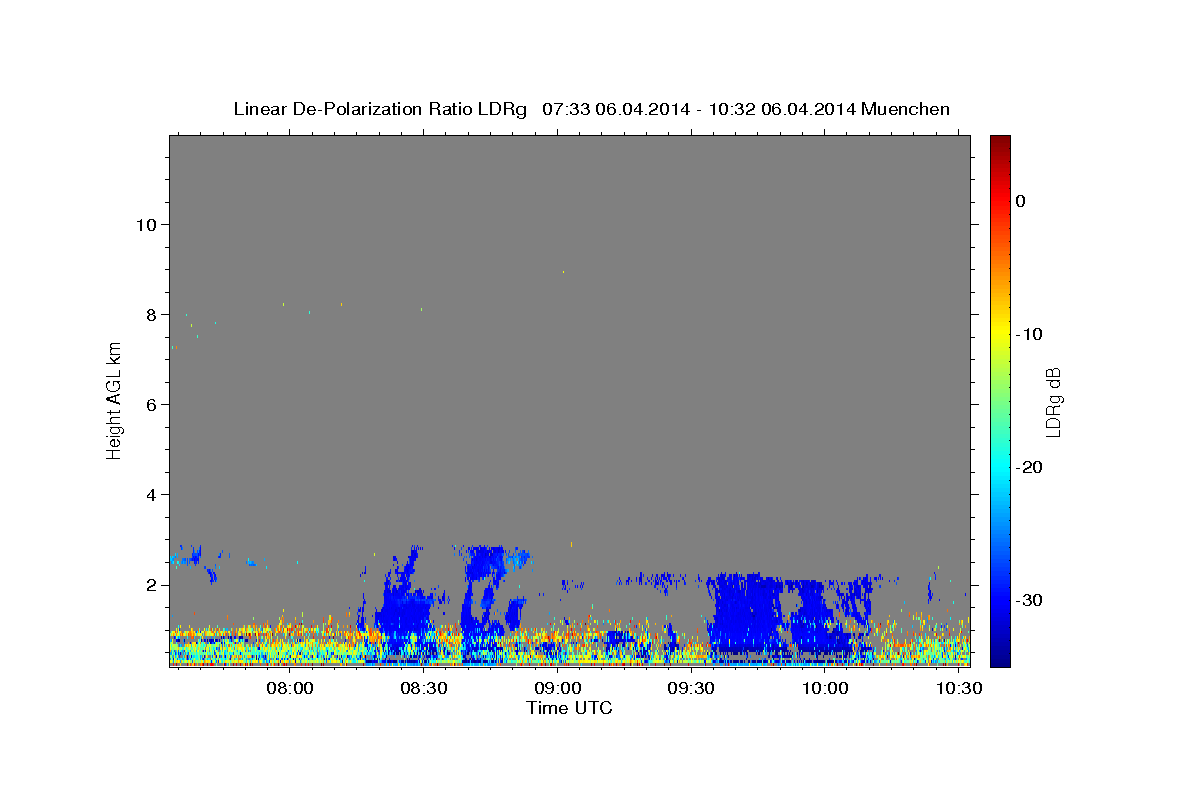Viewport: 1200px width, 800px height.
Task: Click the 09:00 time axis label
Action: (x=558, y=689)
